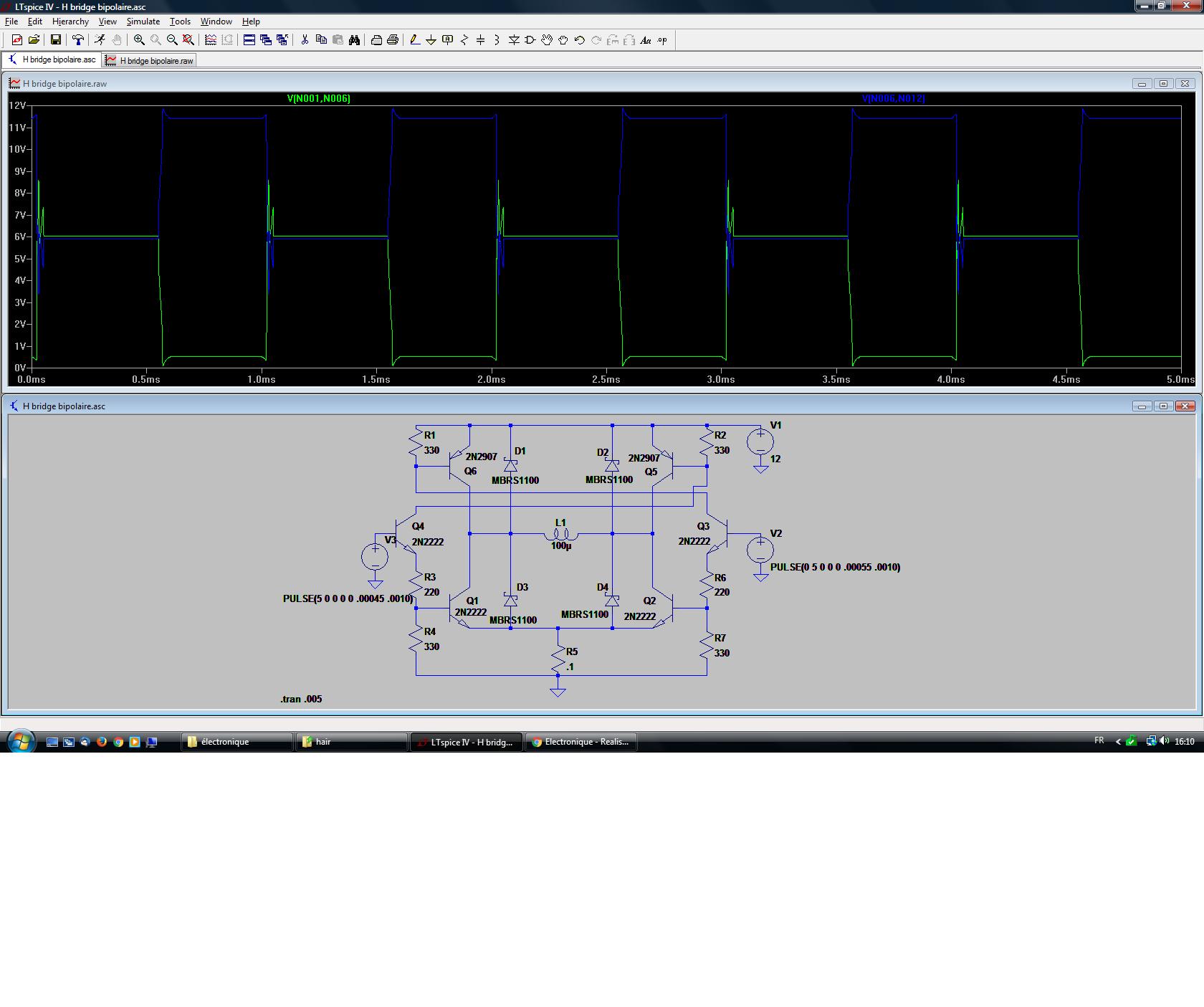Click the '.tran .005' simulation directive
The height and width of the screenshot is (1007, 1204).
click(301, 699)
